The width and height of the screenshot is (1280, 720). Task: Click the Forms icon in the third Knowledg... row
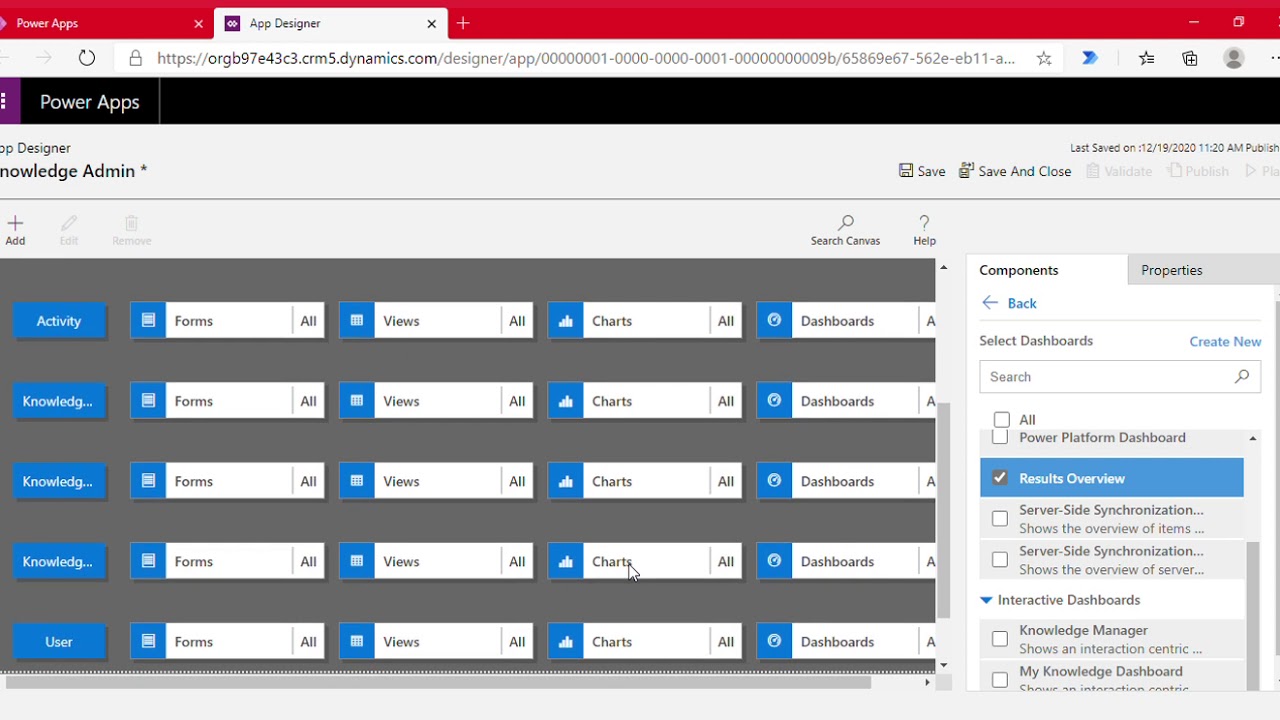pyautogui.click(x=148, y=561)
